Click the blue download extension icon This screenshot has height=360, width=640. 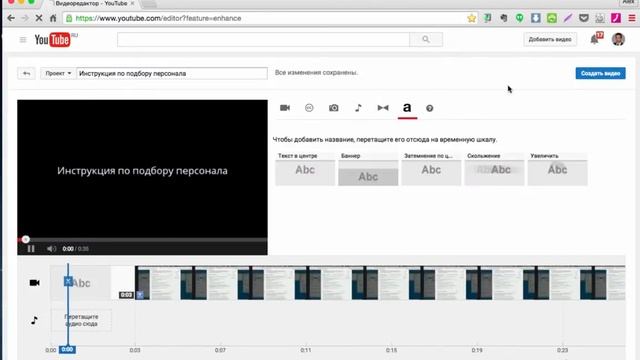(536, 18)
